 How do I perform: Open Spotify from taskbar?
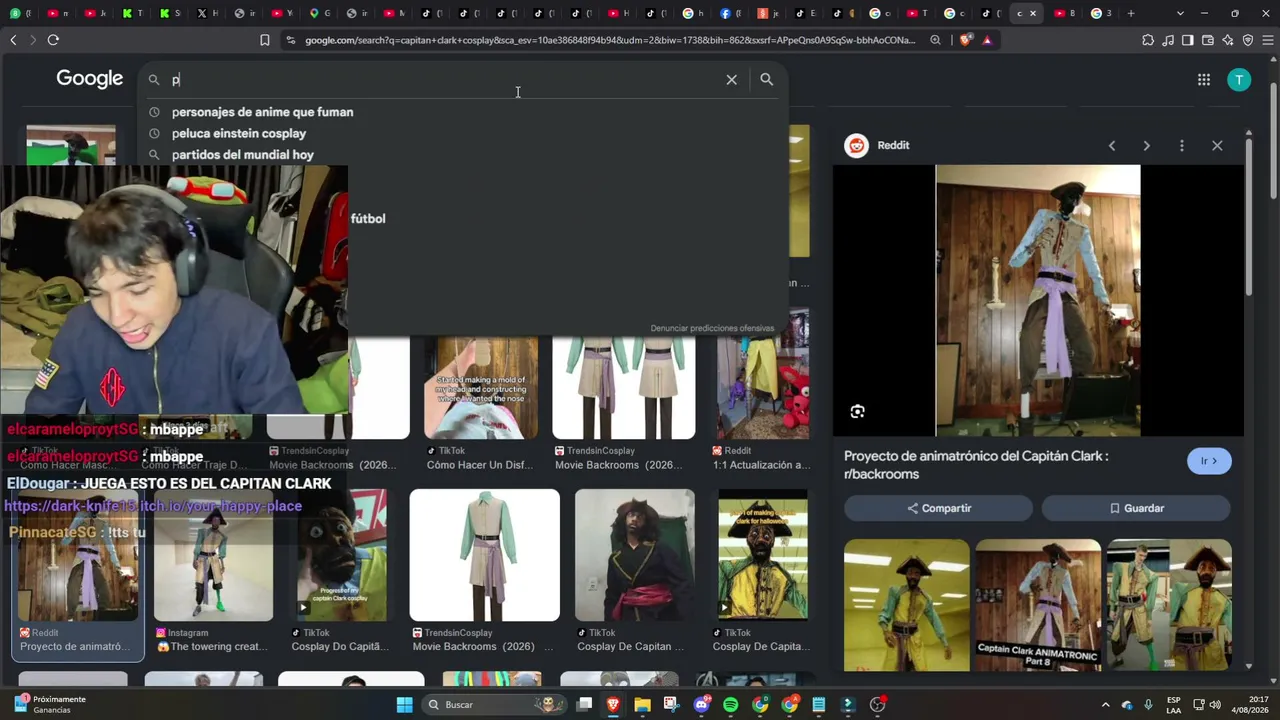click(730, 705)
